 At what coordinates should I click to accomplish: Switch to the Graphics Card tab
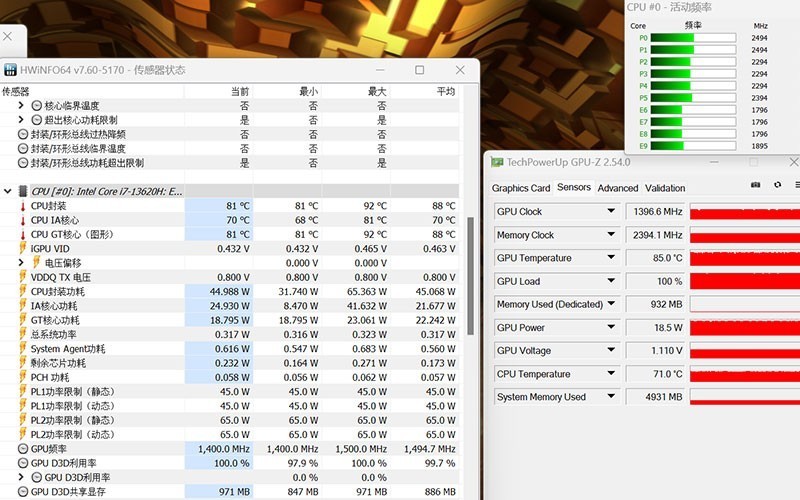[x=521, y=188]
